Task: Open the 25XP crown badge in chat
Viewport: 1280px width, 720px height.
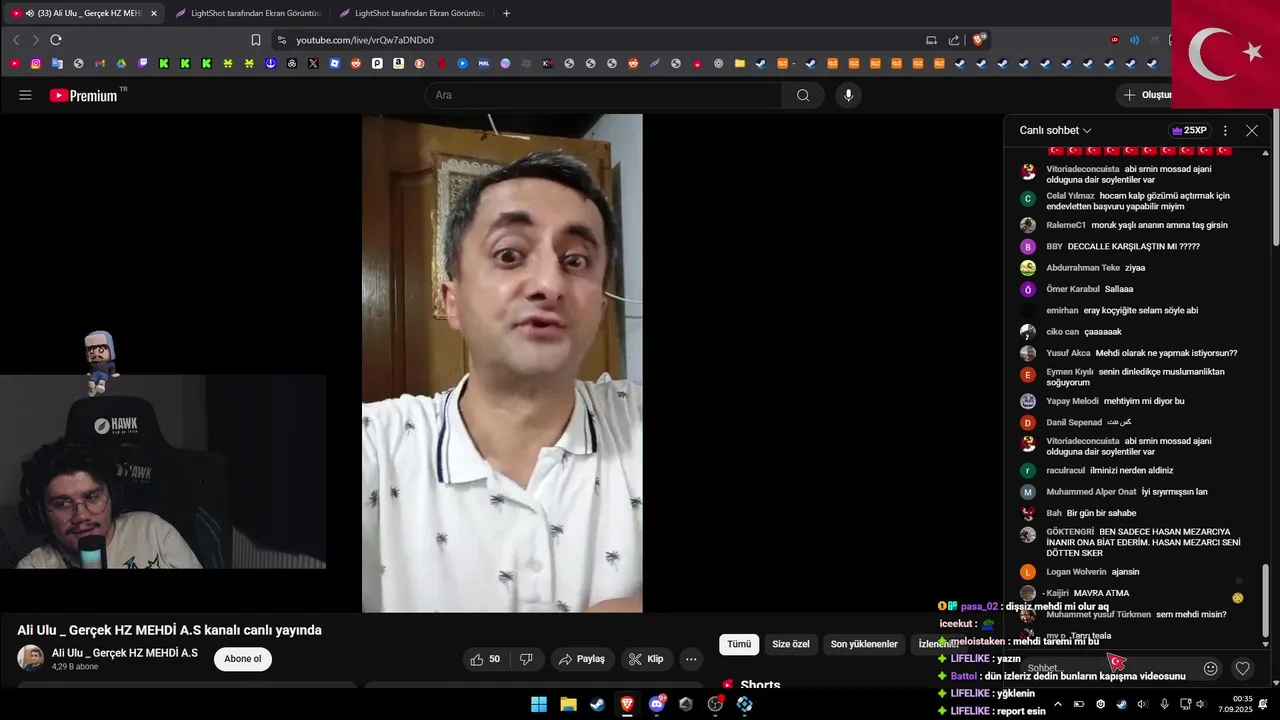Action: [1190, 130]
